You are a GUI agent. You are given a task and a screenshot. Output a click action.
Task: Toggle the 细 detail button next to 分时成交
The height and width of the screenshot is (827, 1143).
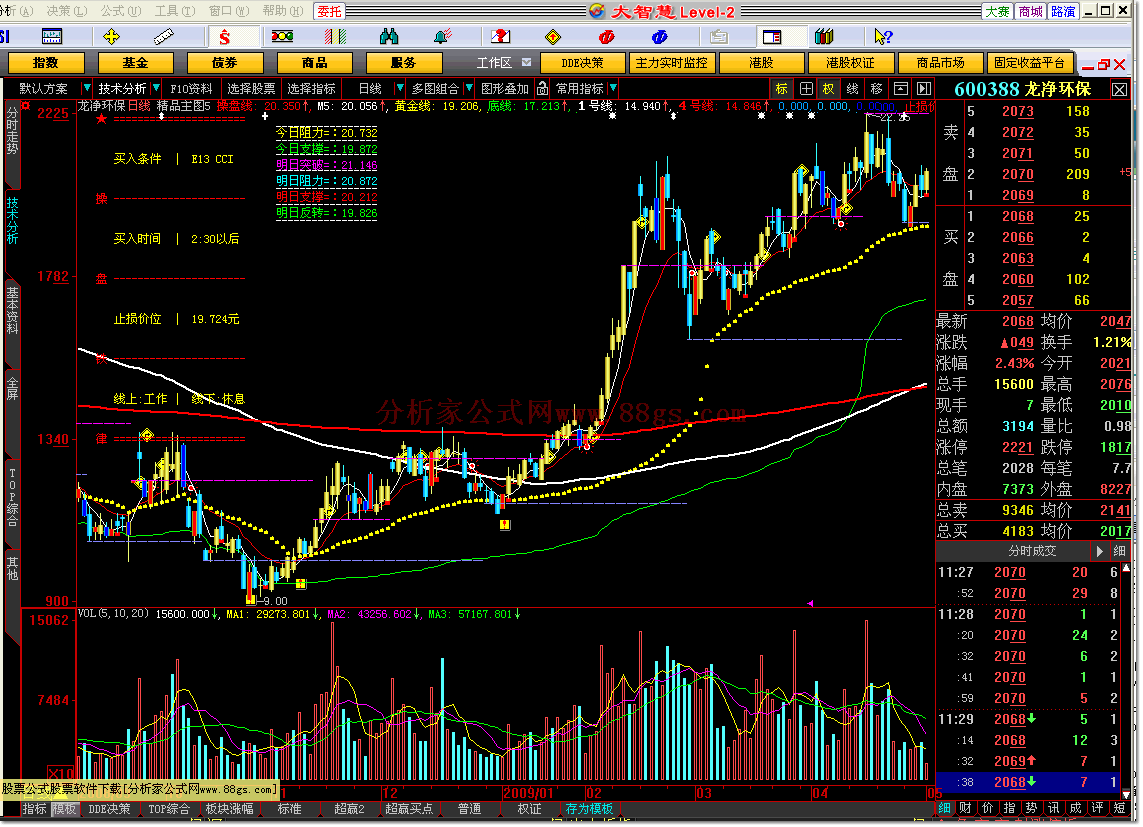click(x=1120, y=551)
